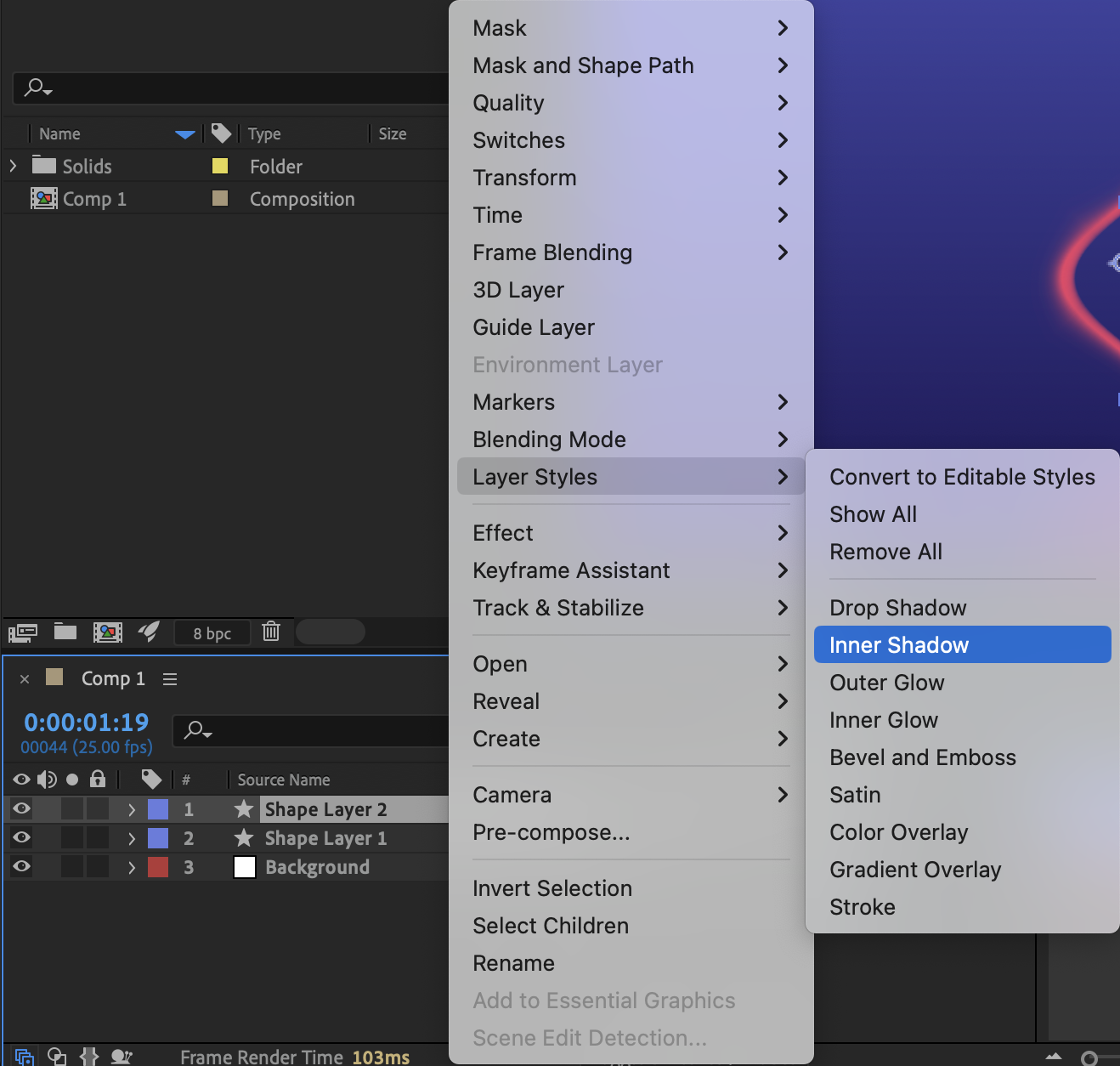Toggle lock switch for Shape Layer 2
The width and height of the screenshot is (1120, 1066).
(x=98, y=808)
